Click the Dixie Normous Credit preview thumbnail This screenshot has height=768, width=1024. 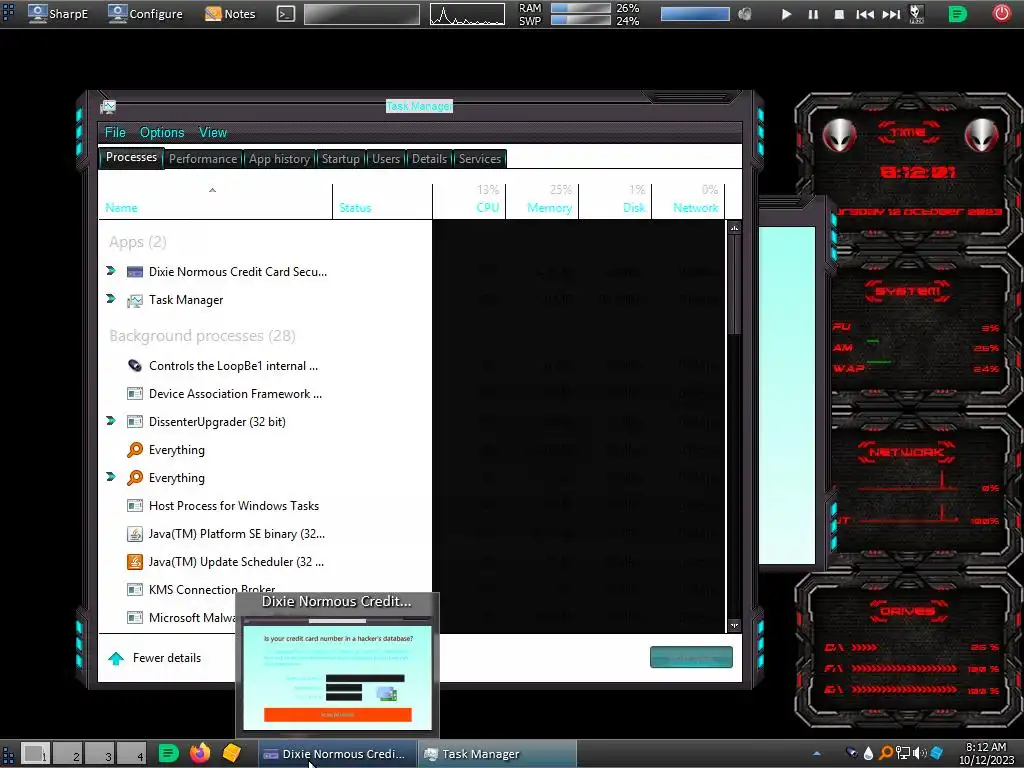pyautogui.click(x=338, y=674)
